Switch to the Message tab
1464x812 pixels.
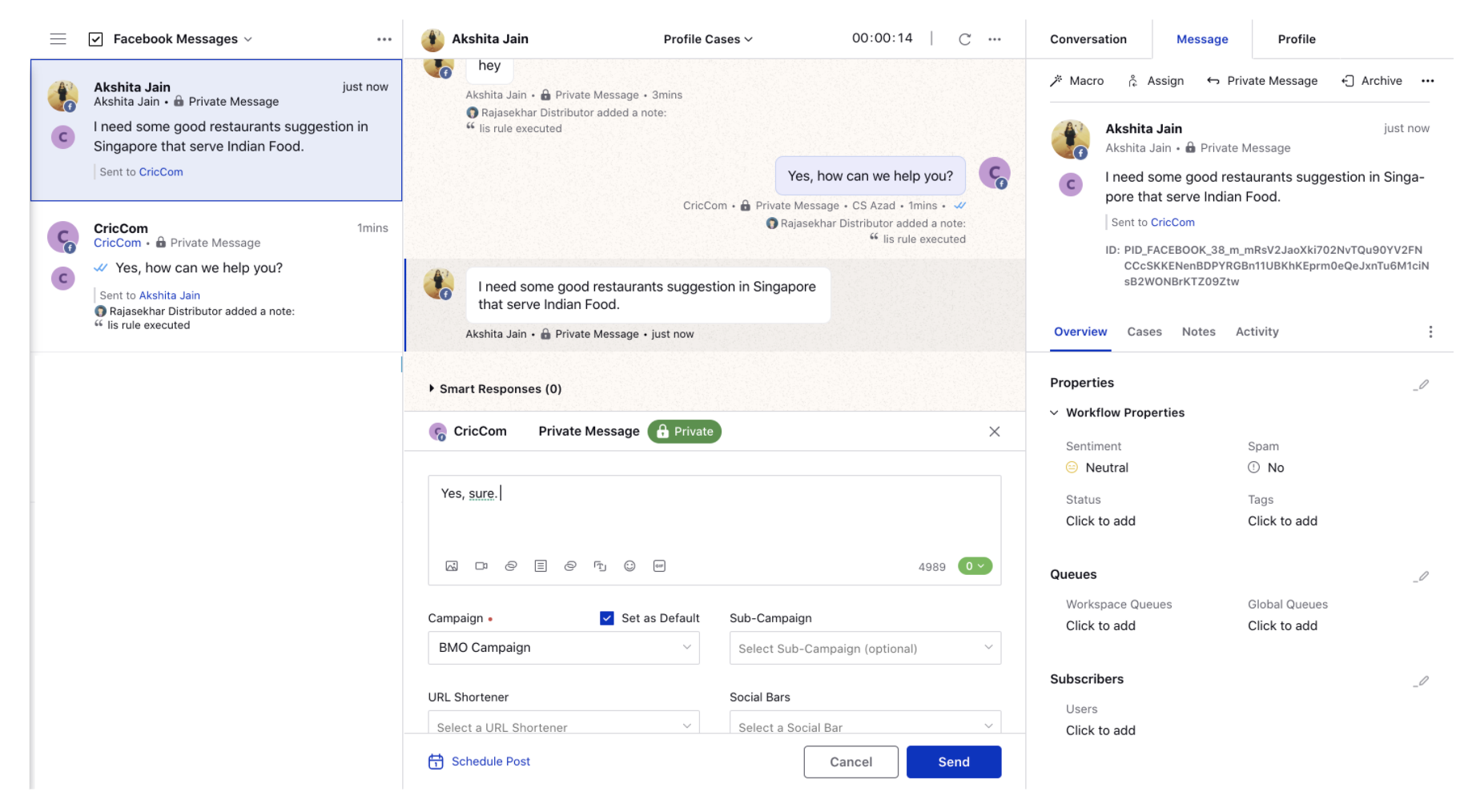[1202, 39]
